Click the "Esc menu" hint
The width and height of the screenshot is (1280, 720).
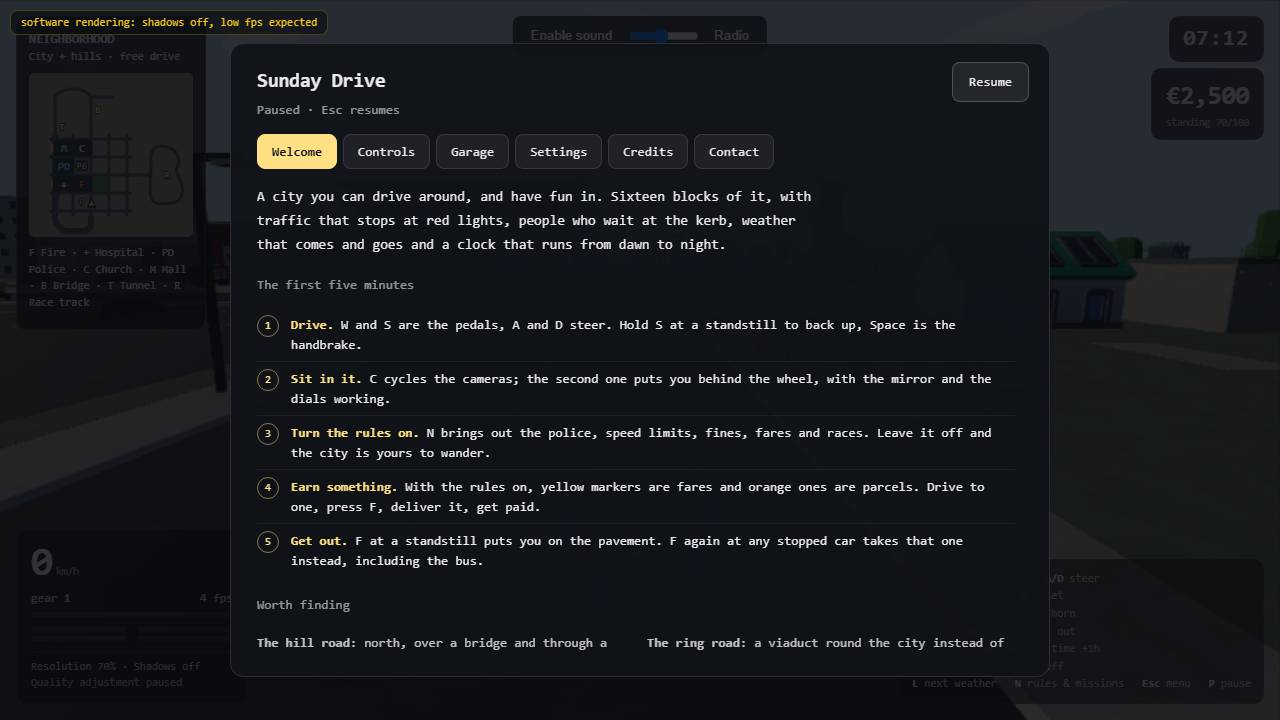(1166, 684)
